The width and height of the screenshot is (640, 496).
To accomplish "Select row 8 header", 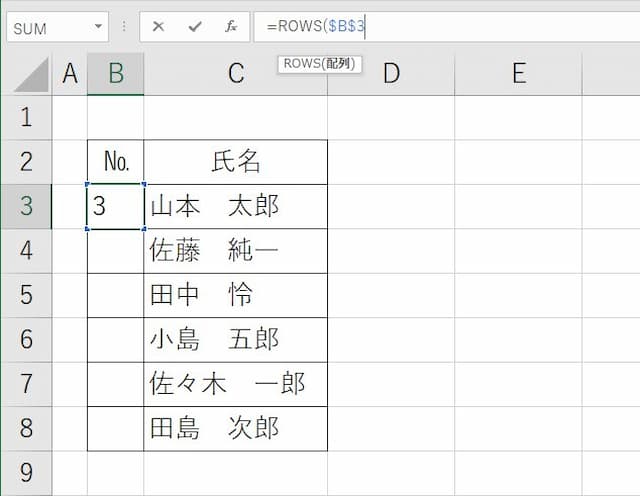I will pos(26,428).
